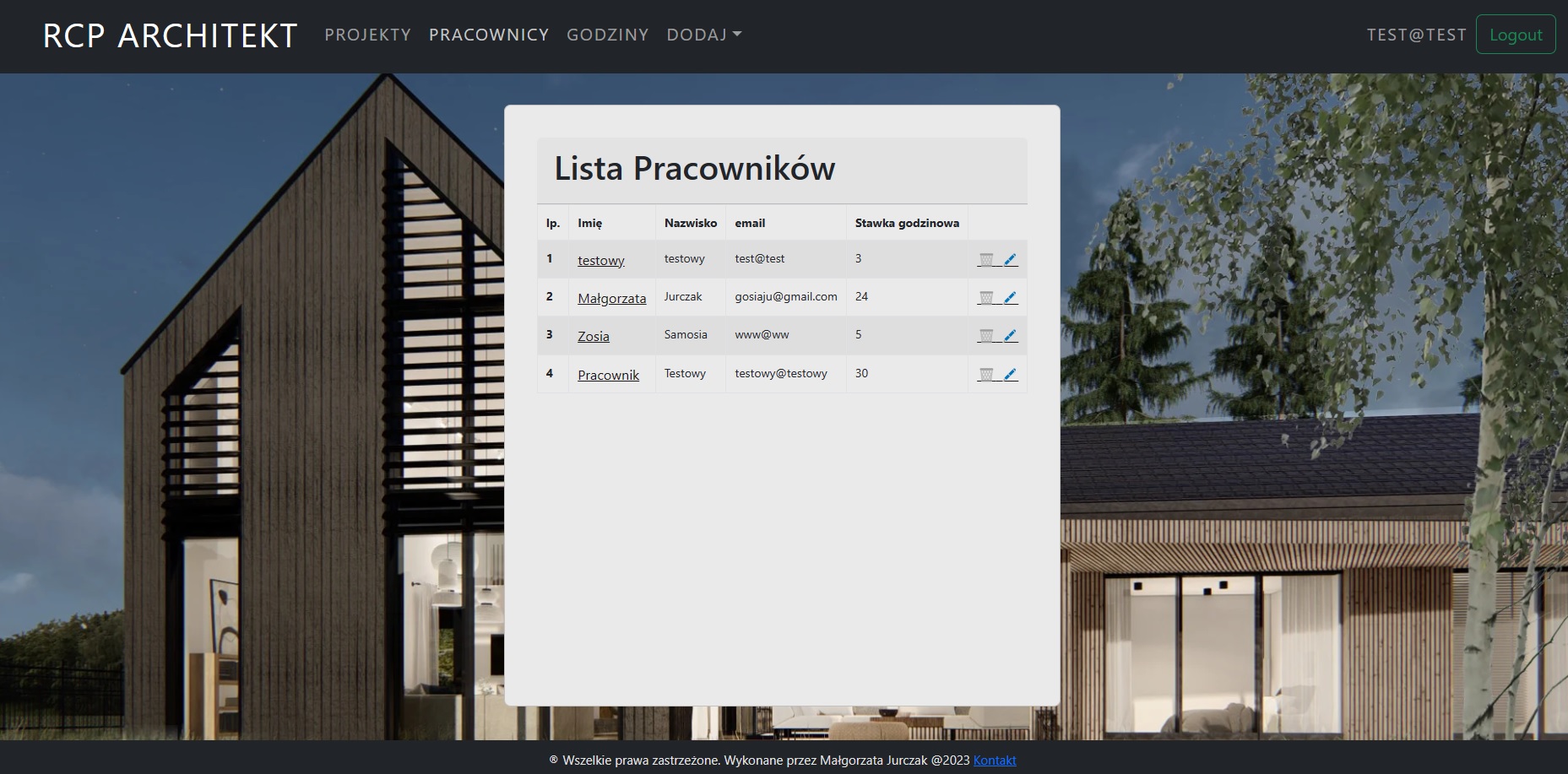The width and height of the screenshot is (1568, 774).
Task: Click the Logout button
Action: [x=1516, y=35]
